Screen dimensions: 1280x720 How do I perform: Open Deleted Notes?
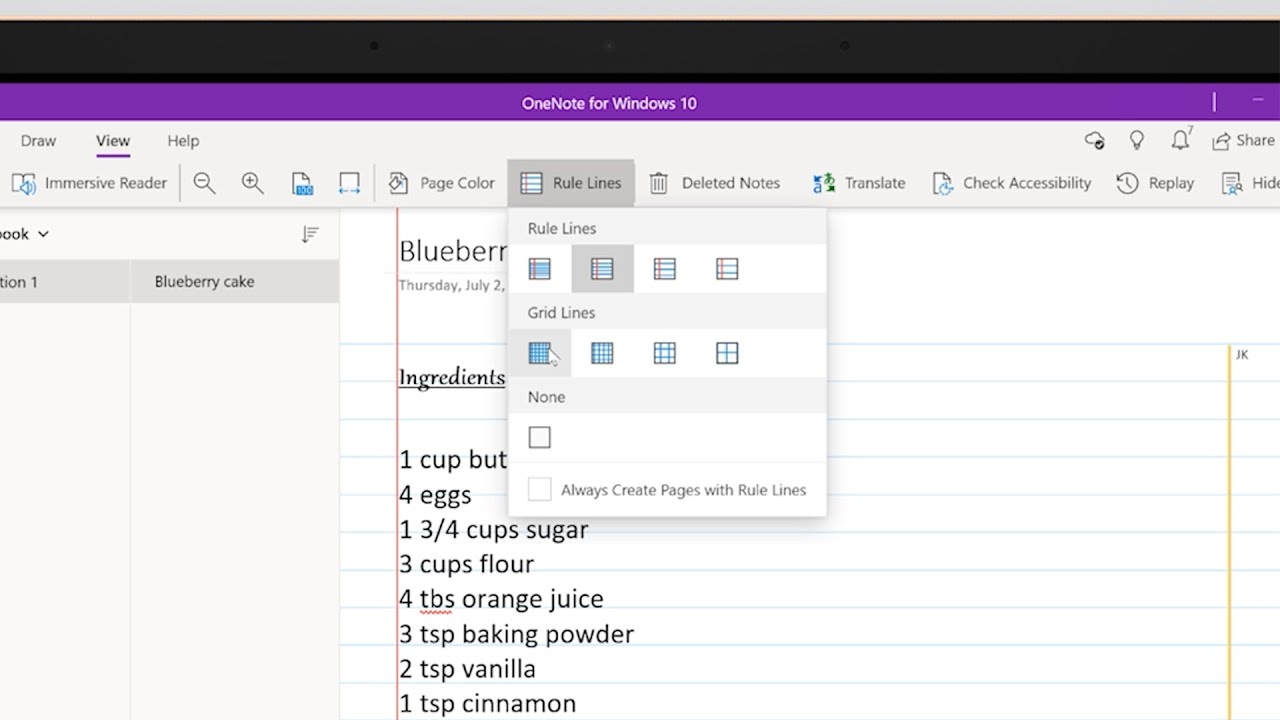point(715,183)
